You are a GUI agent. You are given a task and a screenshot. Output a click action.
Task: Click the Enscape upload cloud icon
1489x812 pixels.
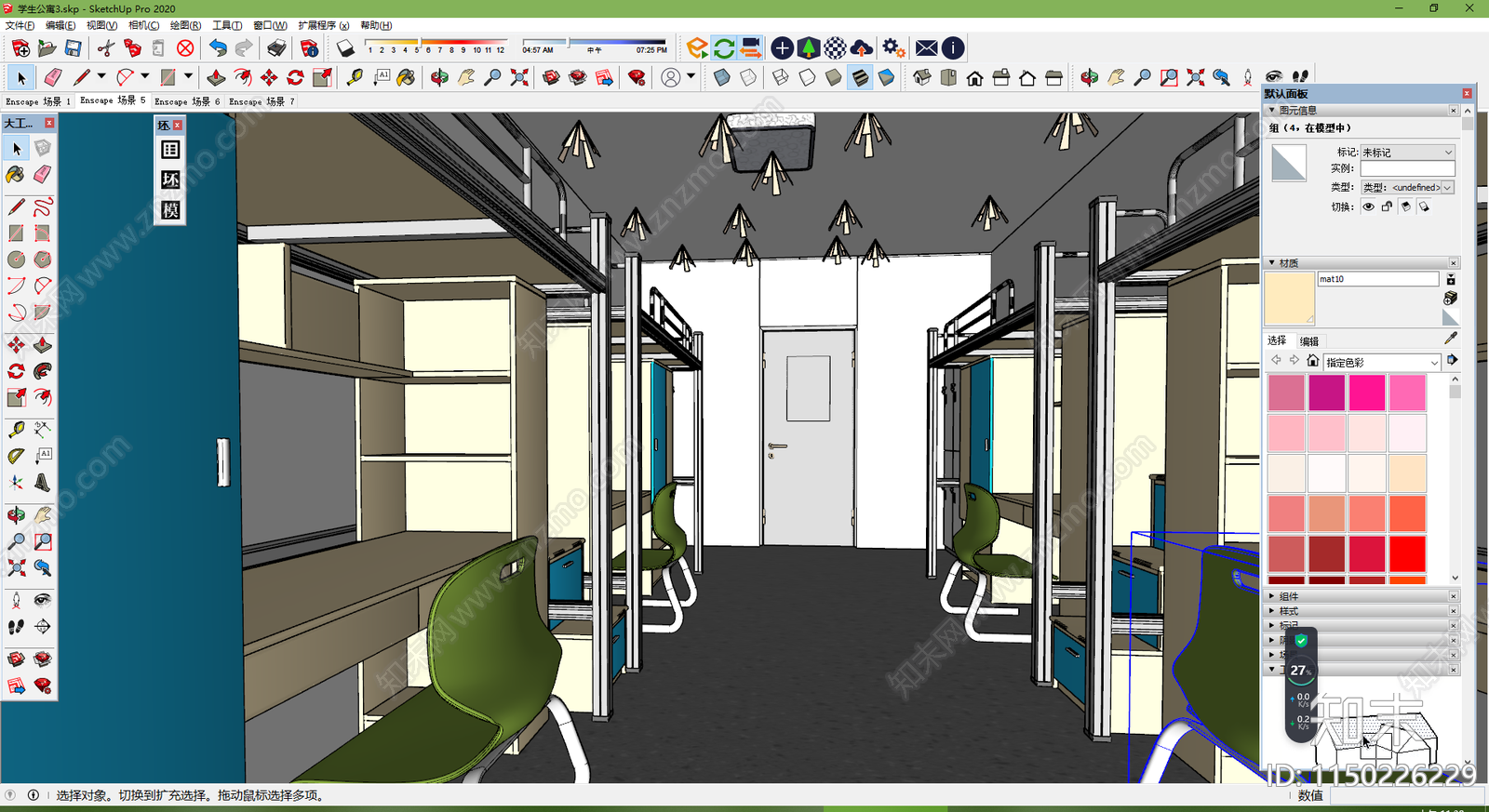pos(862,47)
